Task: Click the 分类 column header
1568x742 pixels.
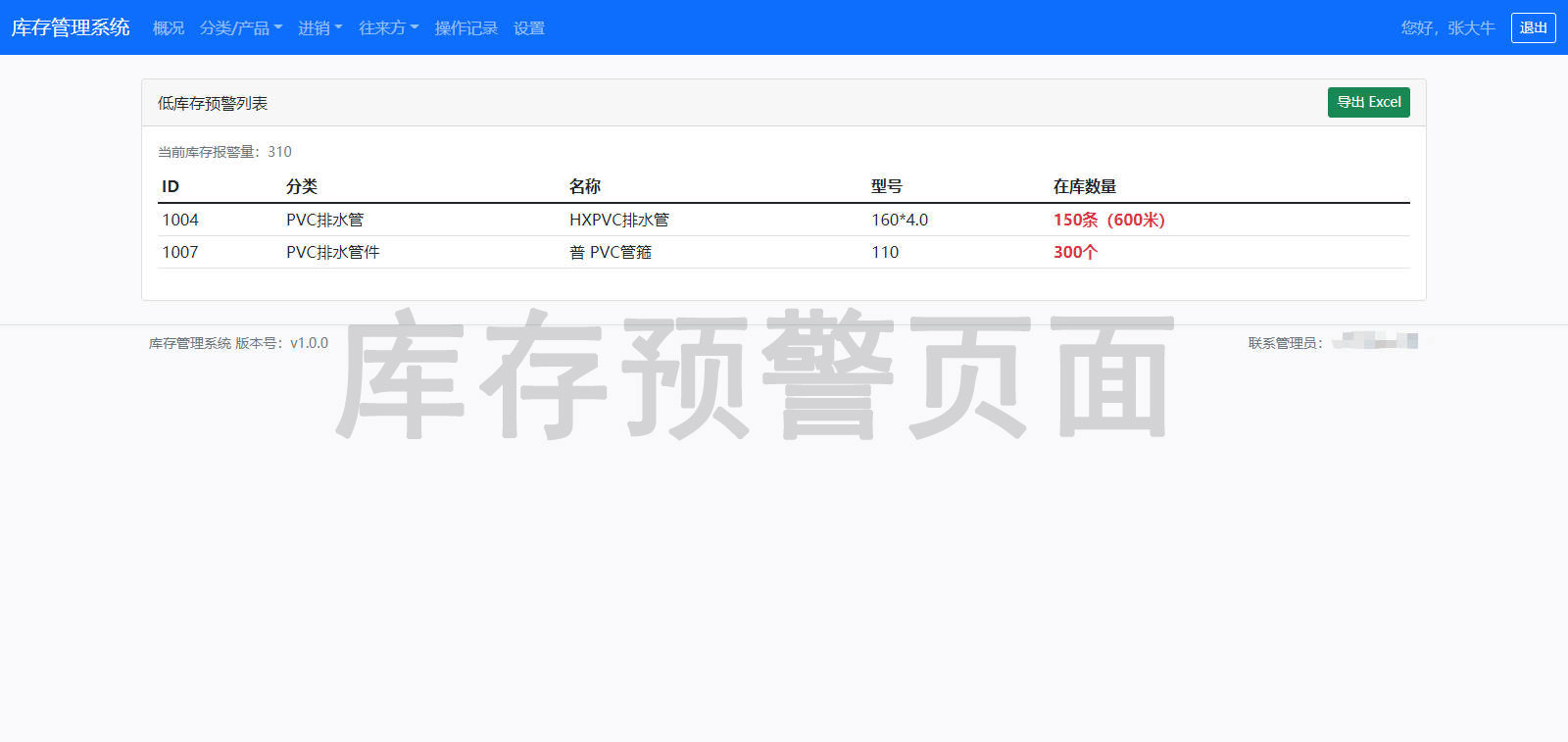Action: [302, 186]
